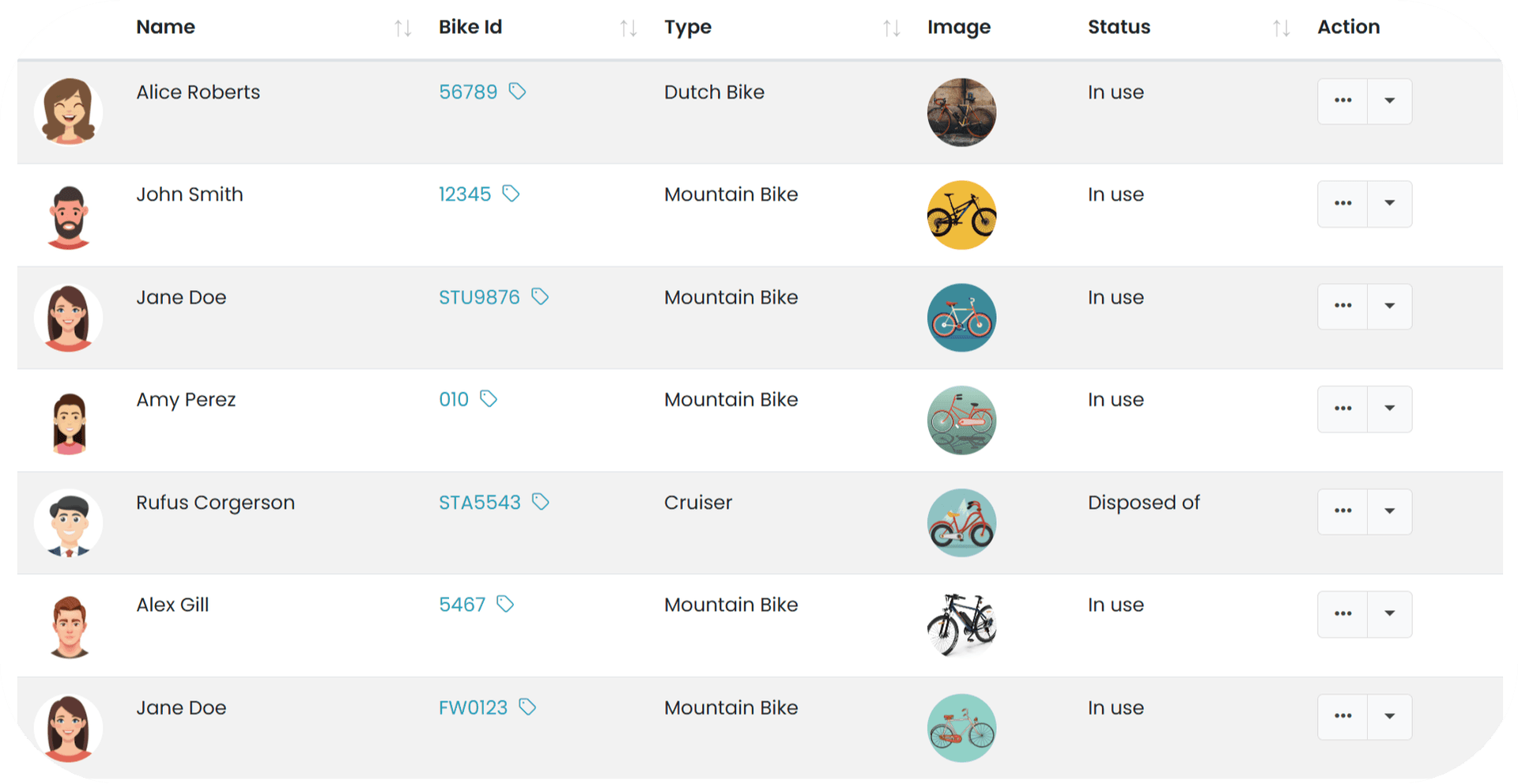Click the Dutch Bike image thumbnail

point(961,112)
